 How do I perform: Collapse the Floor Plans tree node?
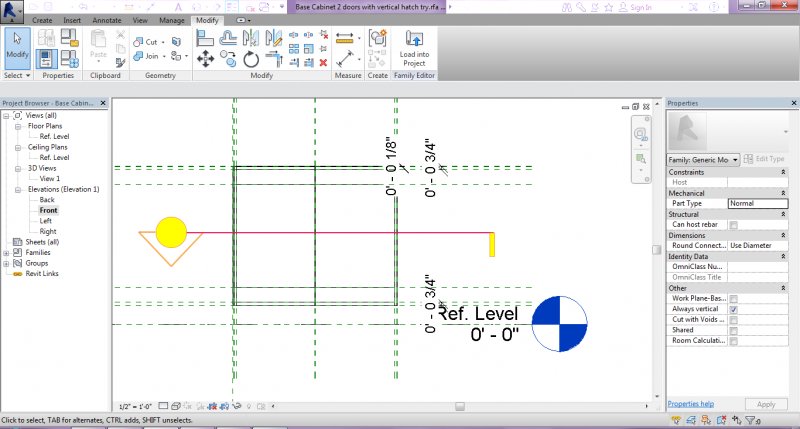click(x=18, y=127)
